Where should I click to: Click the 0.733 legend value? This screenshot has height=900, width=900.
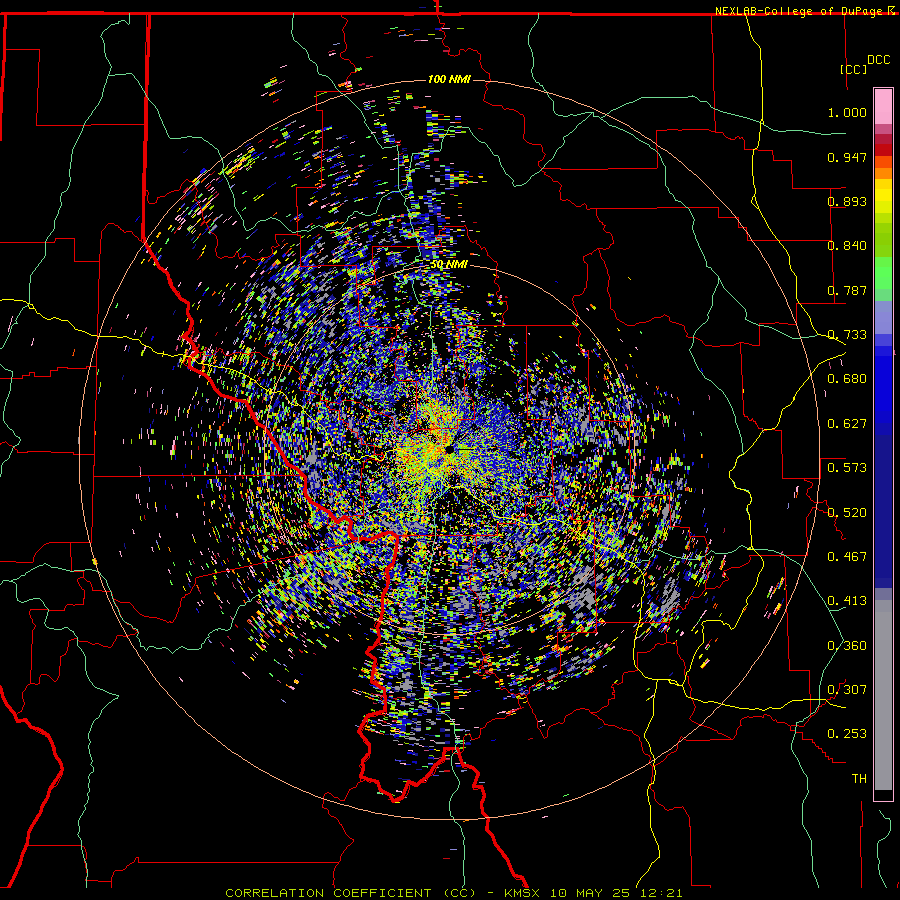tap(847, 335)
